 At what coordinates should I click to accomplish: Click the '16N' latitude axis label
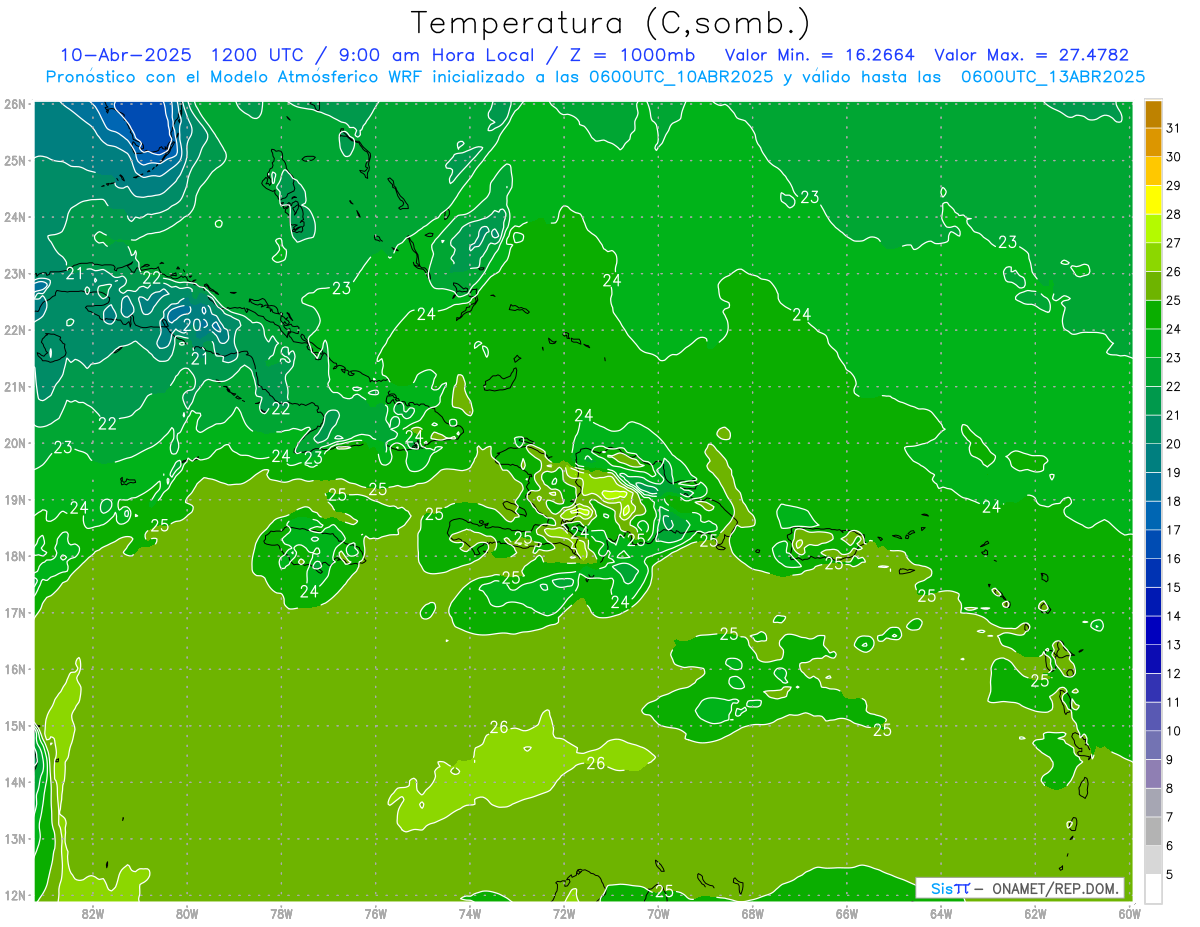13,669
